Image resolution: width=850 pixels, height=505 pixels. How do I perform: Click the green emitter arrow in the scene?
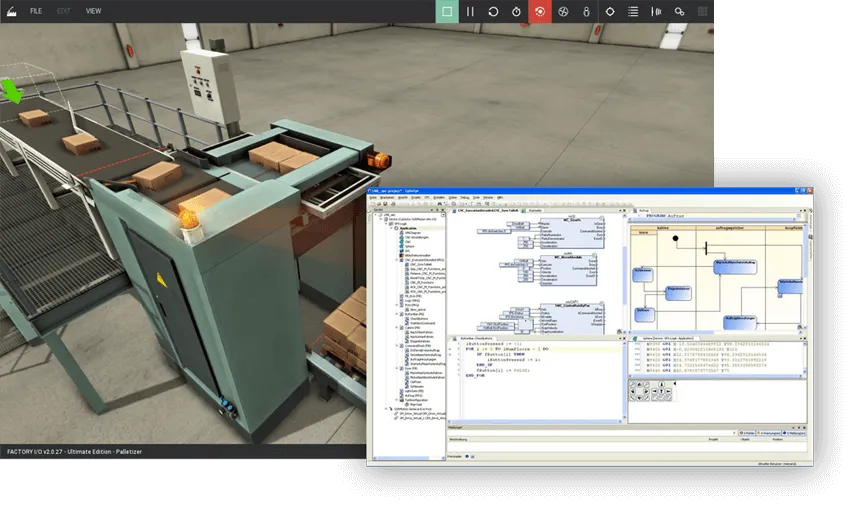tap(11, 90)
